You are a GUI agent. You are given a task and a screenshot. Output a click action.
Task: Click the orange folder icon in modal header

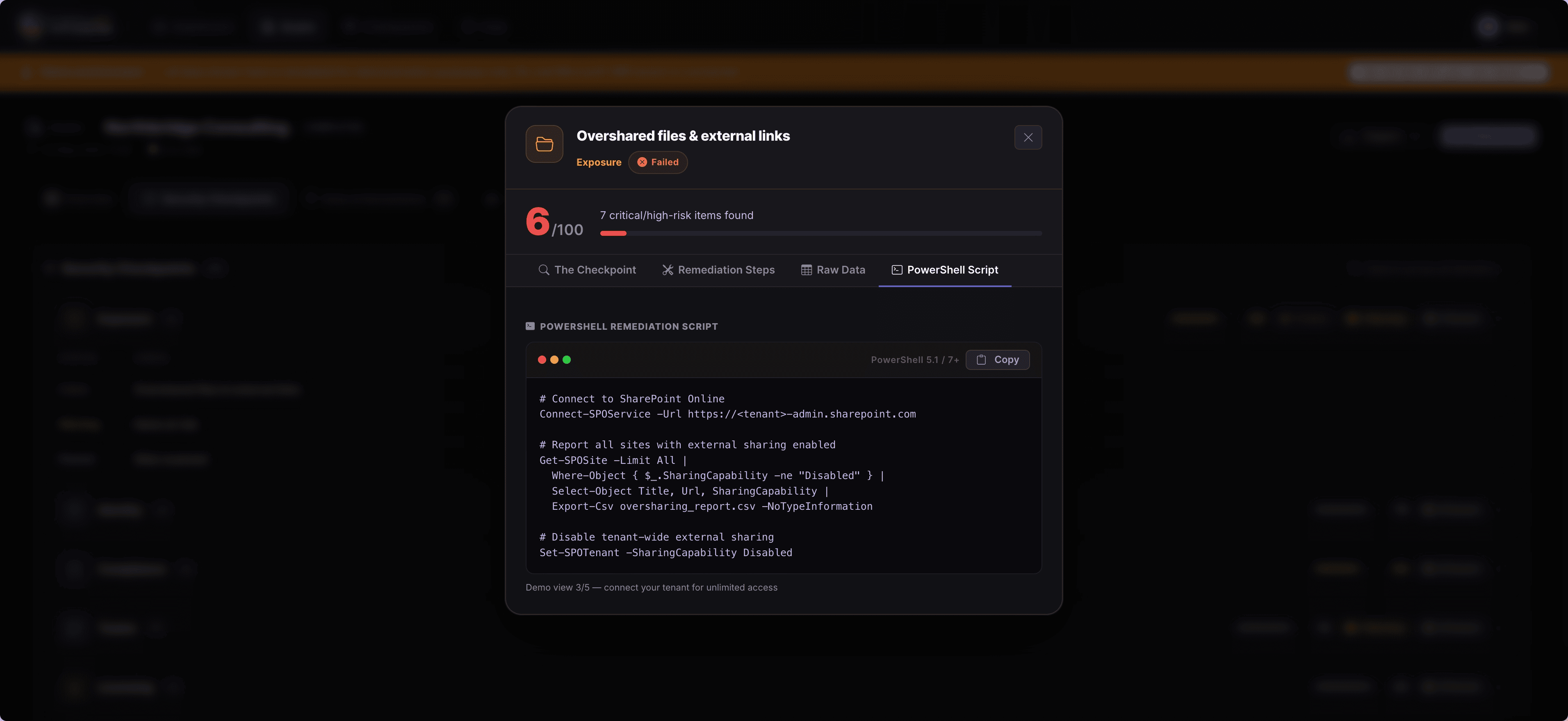(x=544, y=144)
